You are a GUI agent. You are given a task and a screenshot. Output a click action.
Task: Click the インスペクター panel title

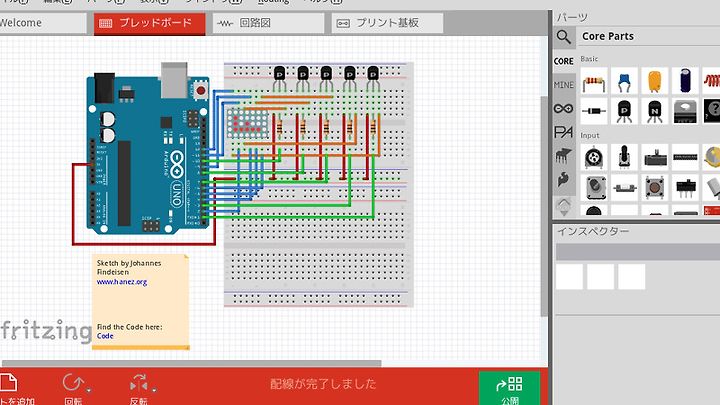pyautogui.click(x=593, y=231)
